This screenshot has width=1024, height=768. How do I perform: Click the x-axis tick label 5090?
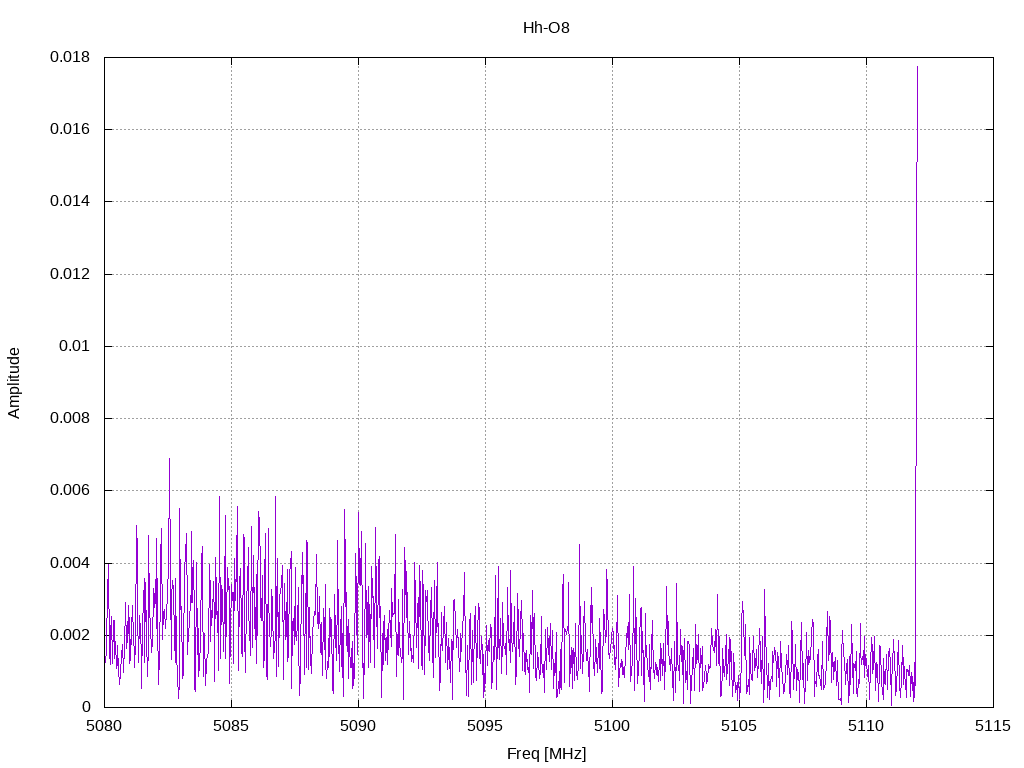coord(359,726)
